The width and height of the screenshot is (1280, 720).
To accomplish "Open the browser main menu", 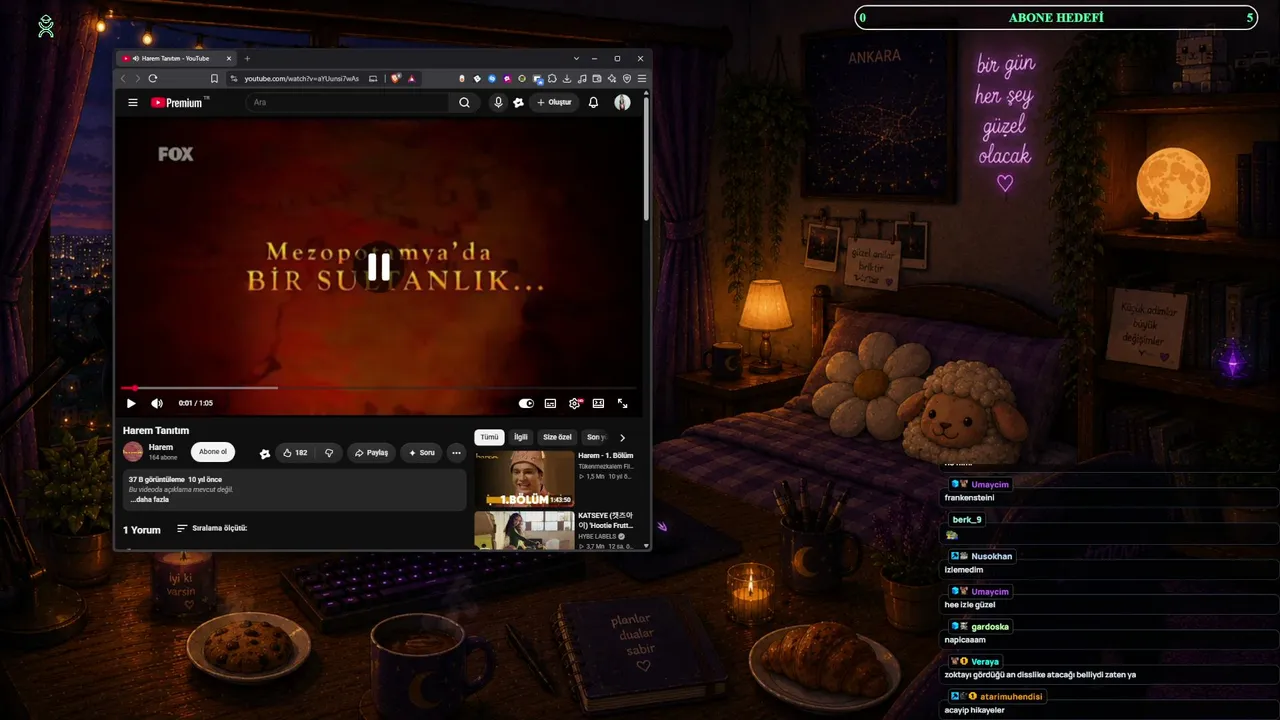I will point(642,78).
